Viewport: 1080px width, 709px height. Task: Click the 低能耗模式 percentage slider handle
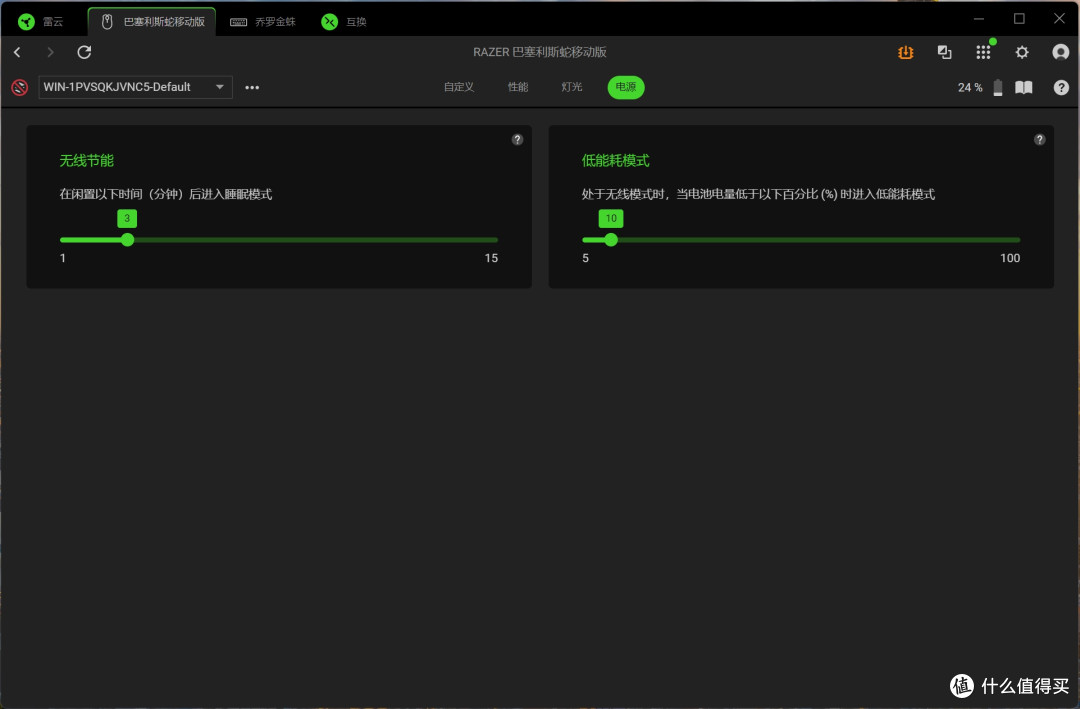click(611, 240)
